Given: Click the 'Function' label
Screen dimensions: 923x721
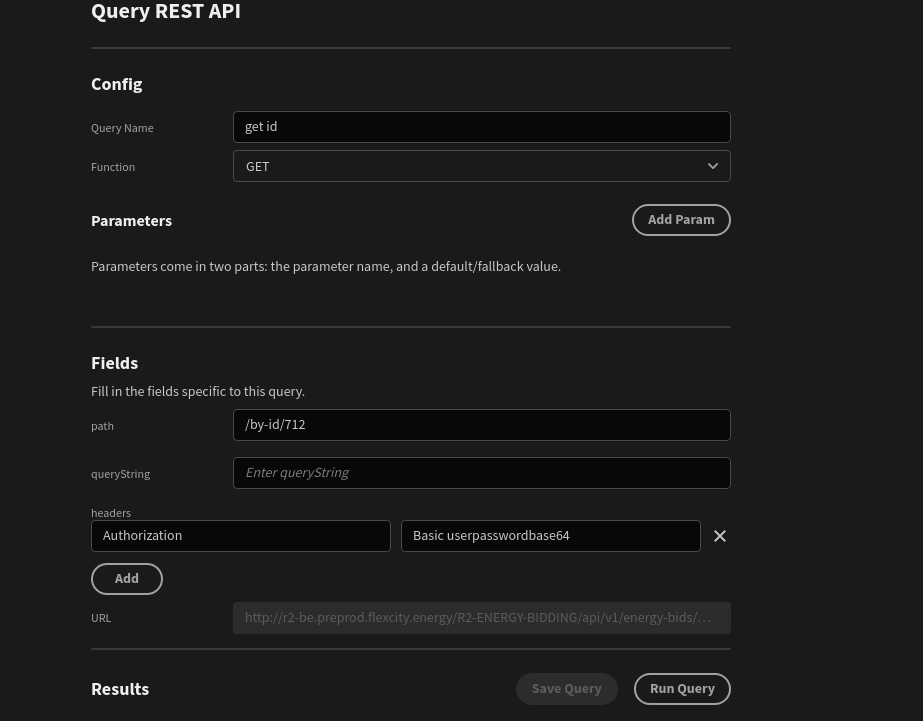Looking at the screenshot, I should (x=113, y=167).
